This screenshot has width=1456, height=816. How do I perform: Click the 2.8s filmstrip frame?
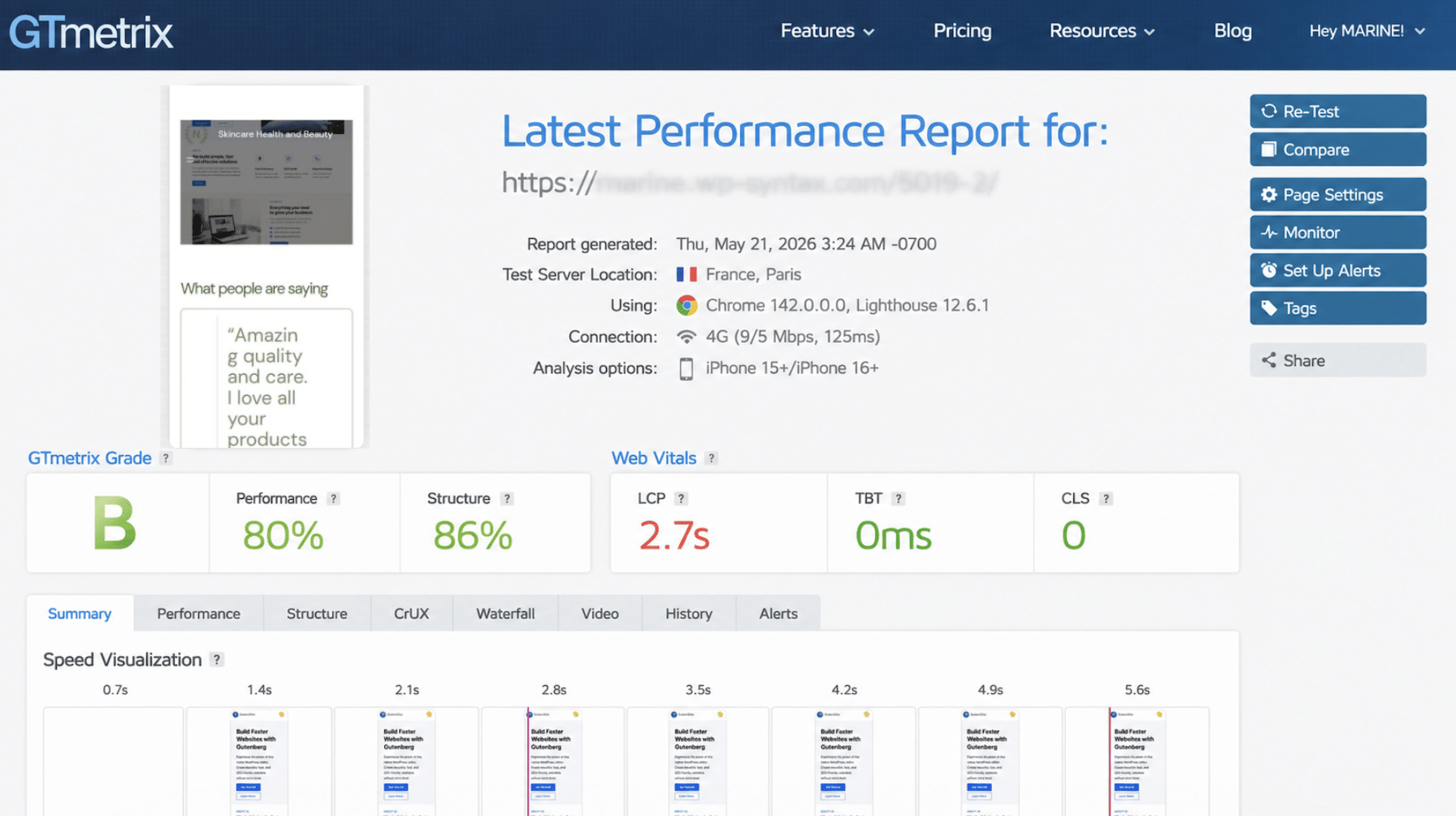click(x=553, y=762)
